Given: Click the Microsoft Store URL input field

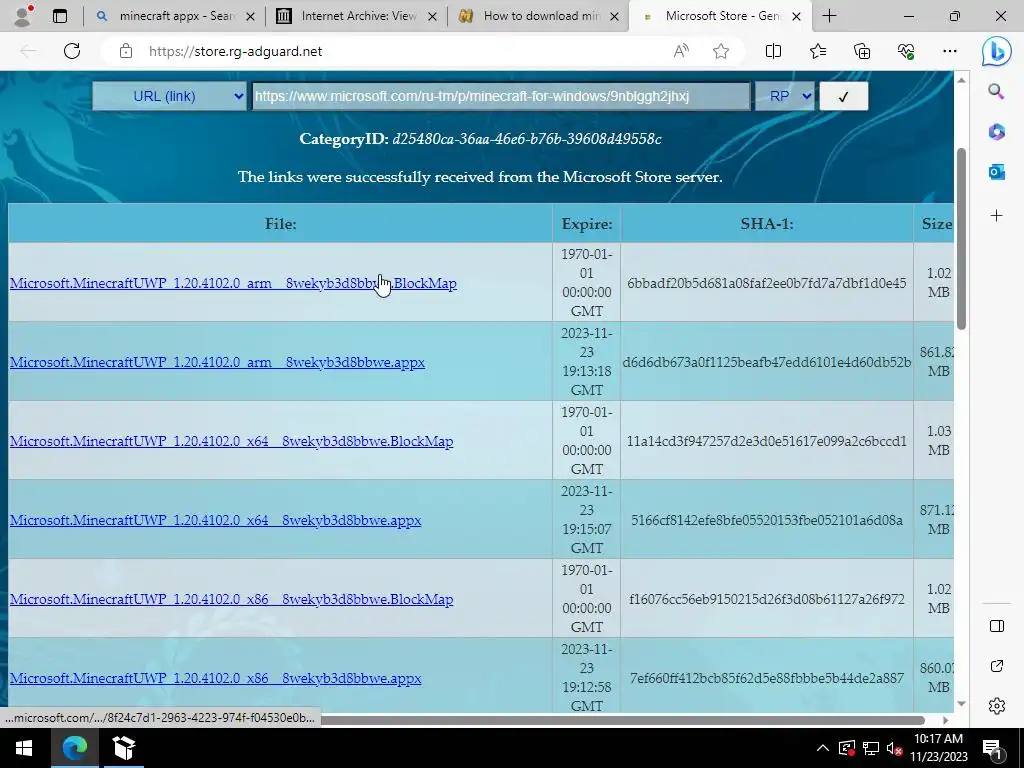Looking at the screenshot, I should click(501, 96).
